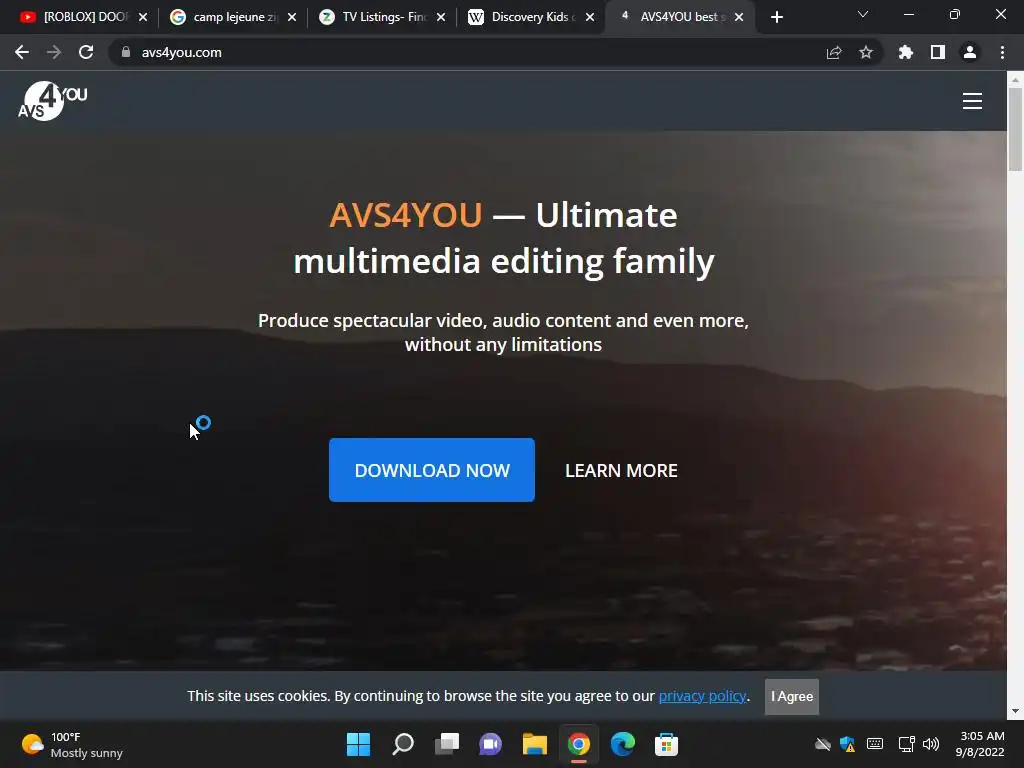Accept cookies with I Agree button

792,697
